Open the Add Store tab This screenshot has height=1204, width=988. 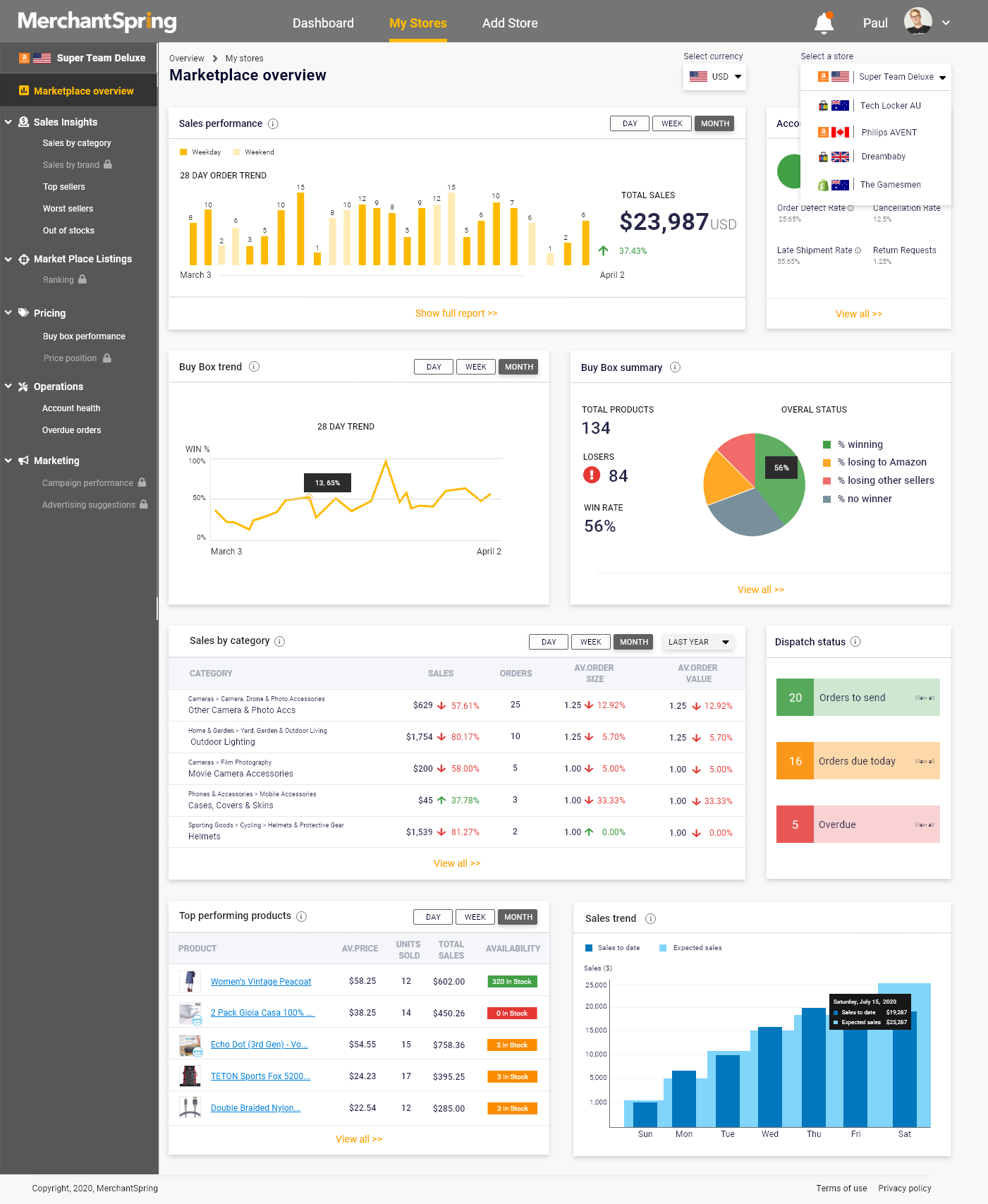510,23
